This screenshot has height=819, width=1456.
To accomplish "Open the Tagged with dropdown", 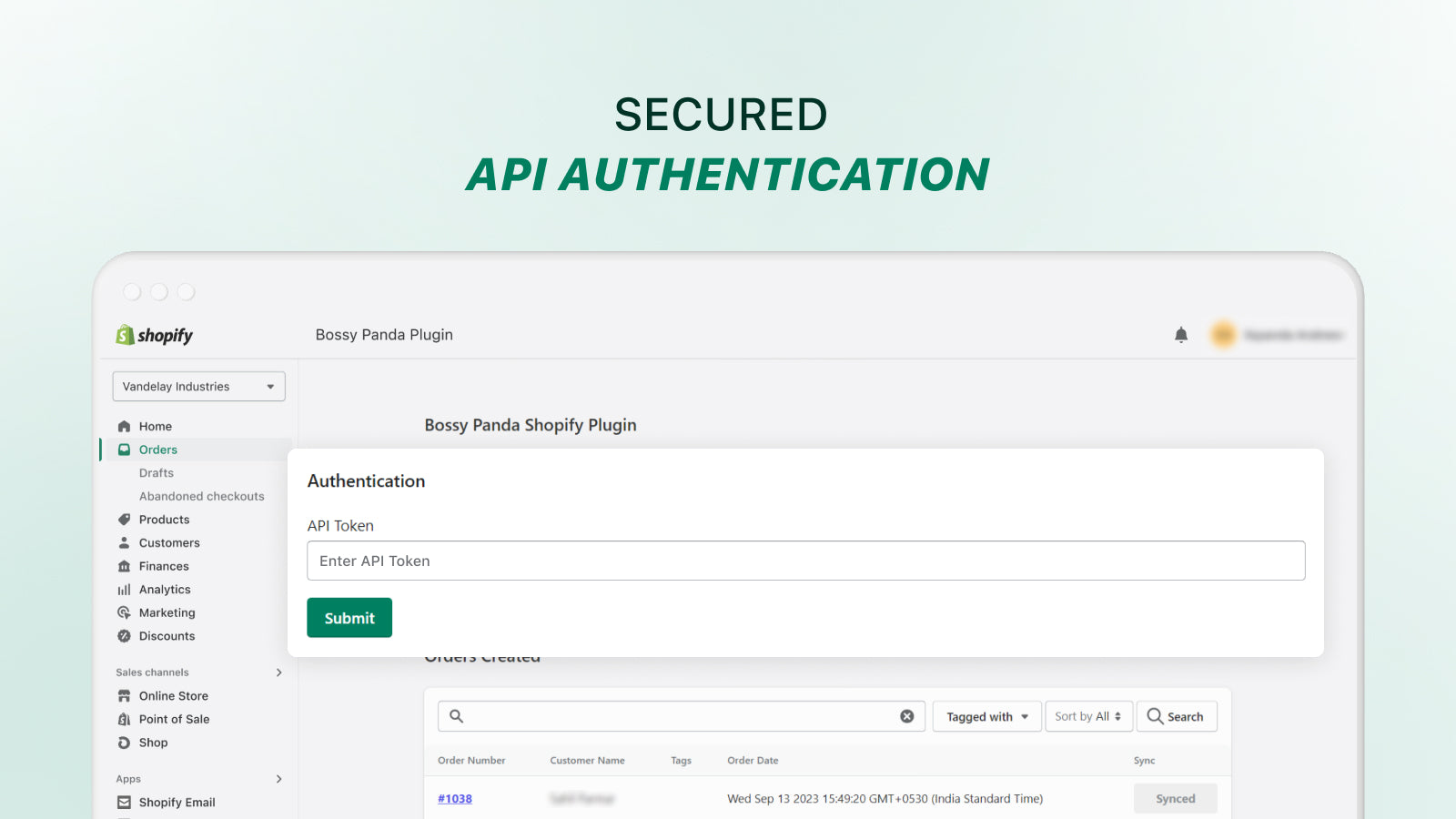I will click(x=987, y=716).
